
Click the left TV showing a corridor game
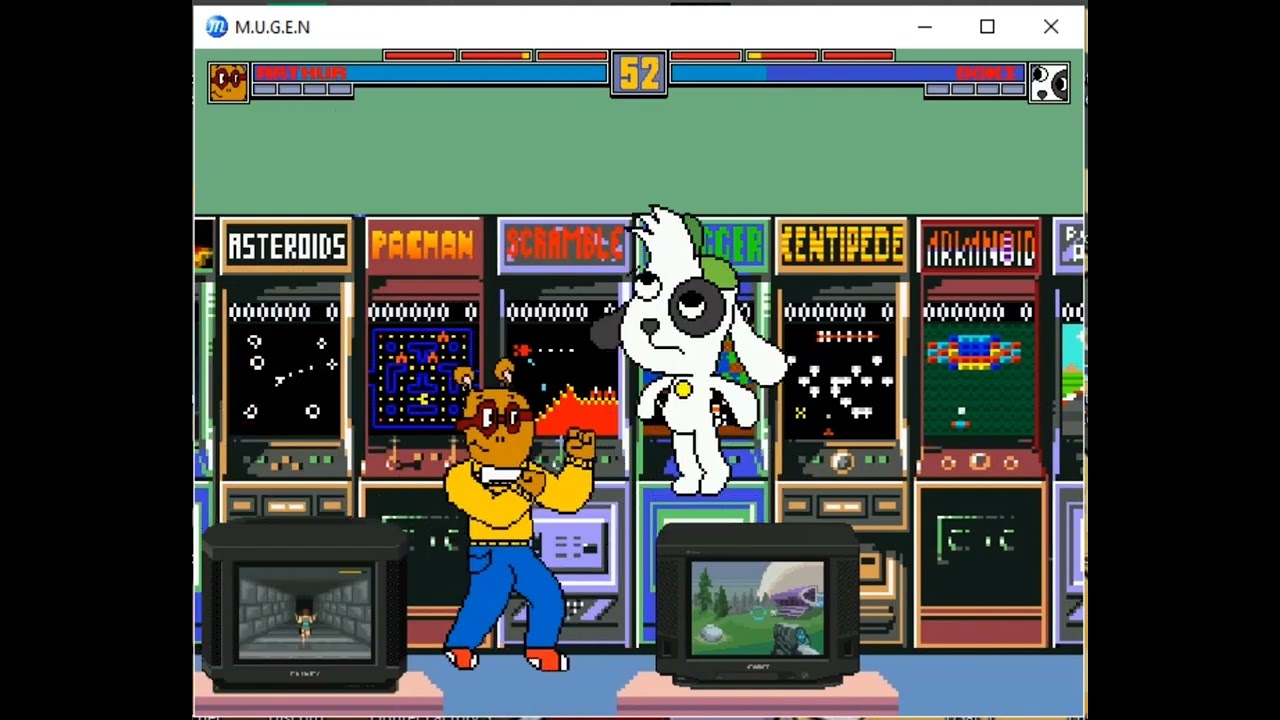[305, 611]
